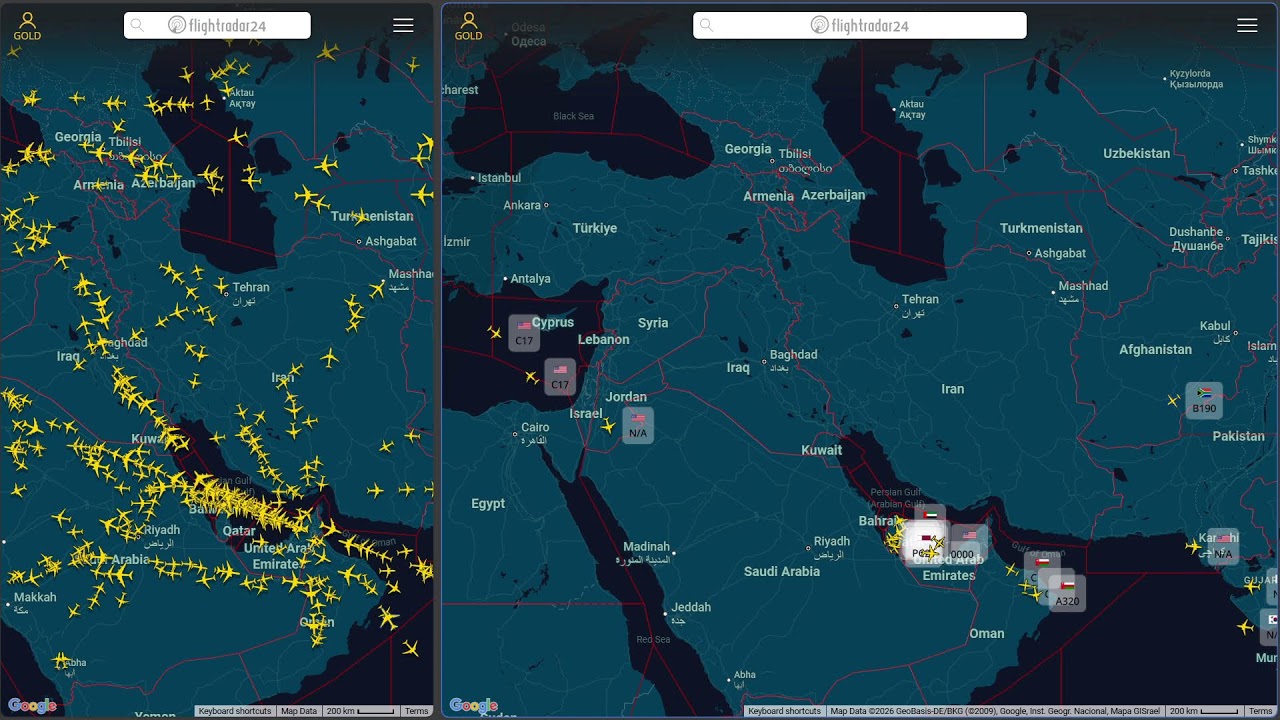Click magnifier icon in right search box
Viewport: 1280px width, 720px height.
point(706,26)
